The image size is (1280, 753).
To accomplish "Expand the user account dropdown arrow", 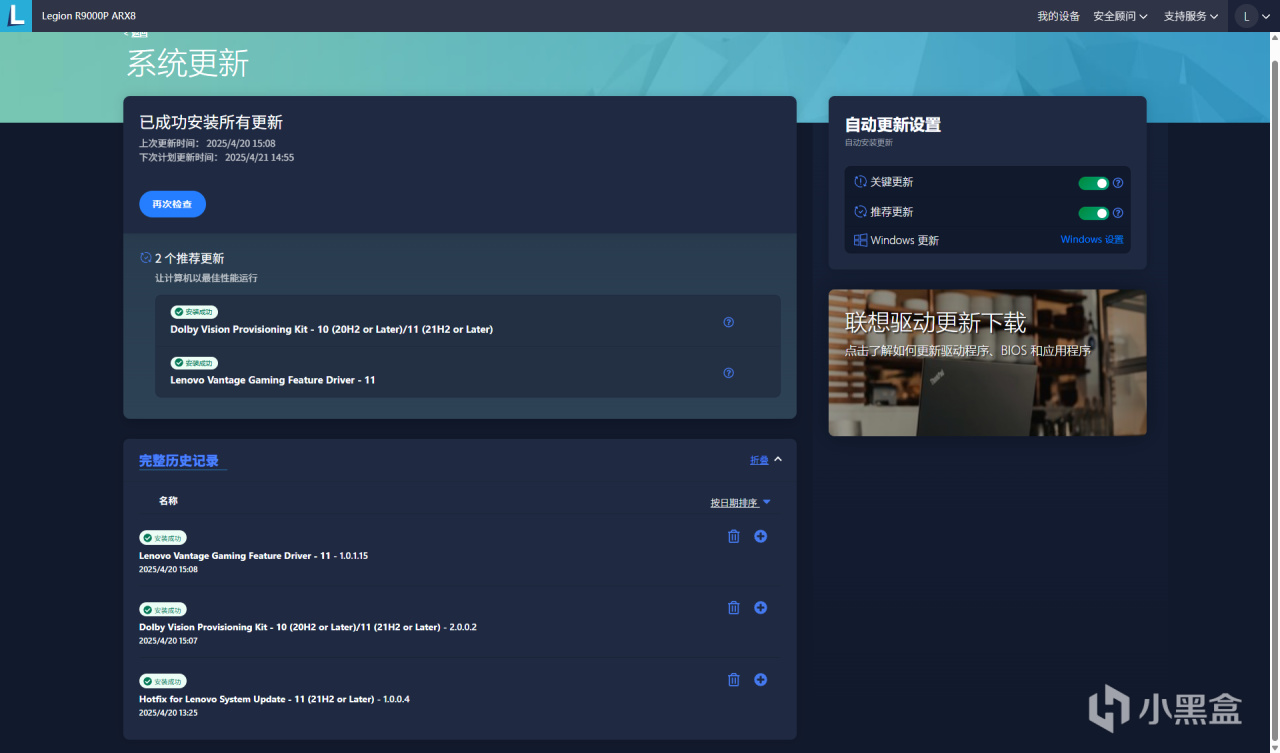I will click(1266, 16).
